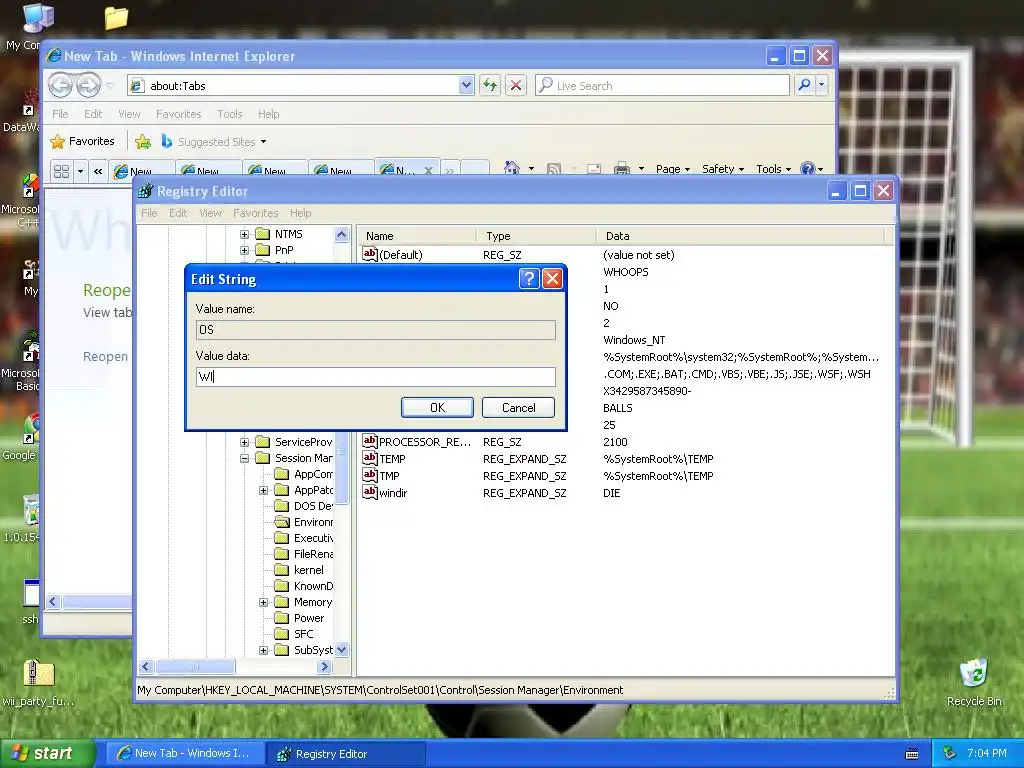1024x768 pixels.
Task: Click the Value data text field
Action: pos(376,377)
